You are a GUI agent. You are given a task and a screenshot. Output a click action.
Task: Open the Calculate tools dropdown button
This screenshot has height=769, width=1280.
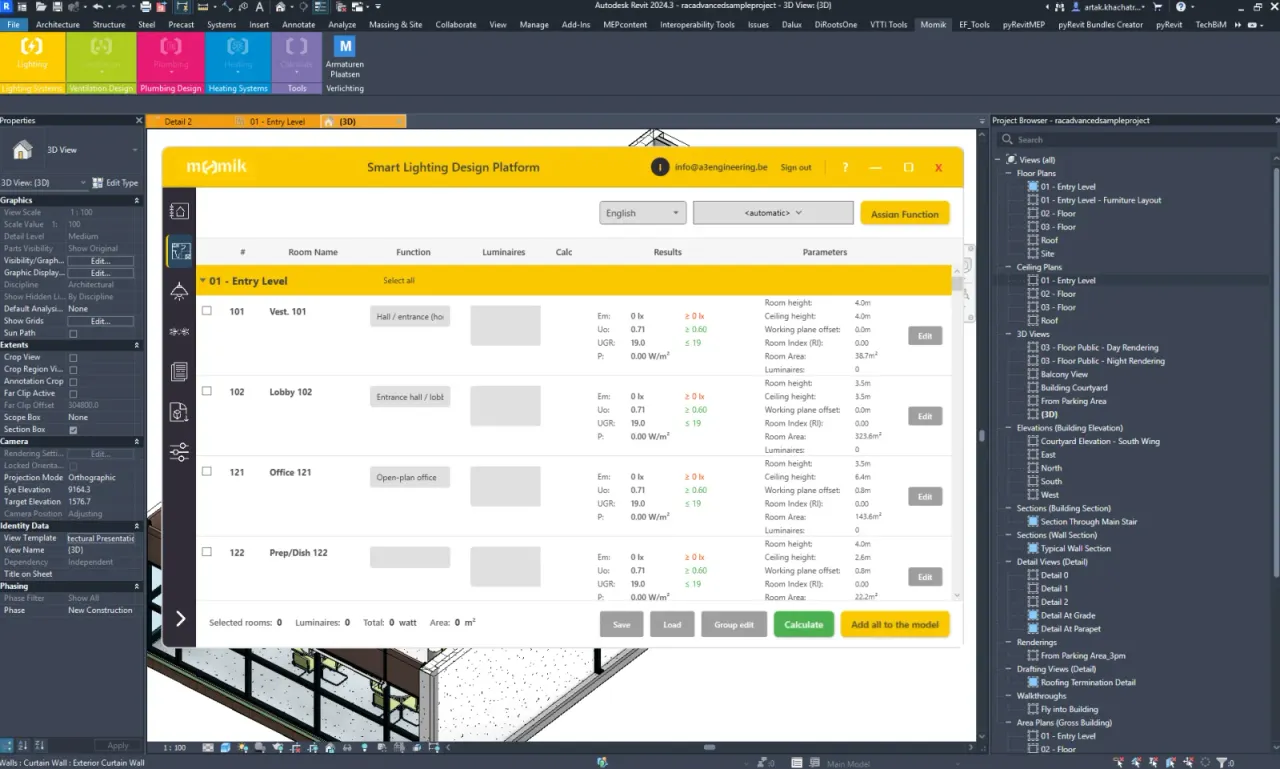(x=297, y=56)
